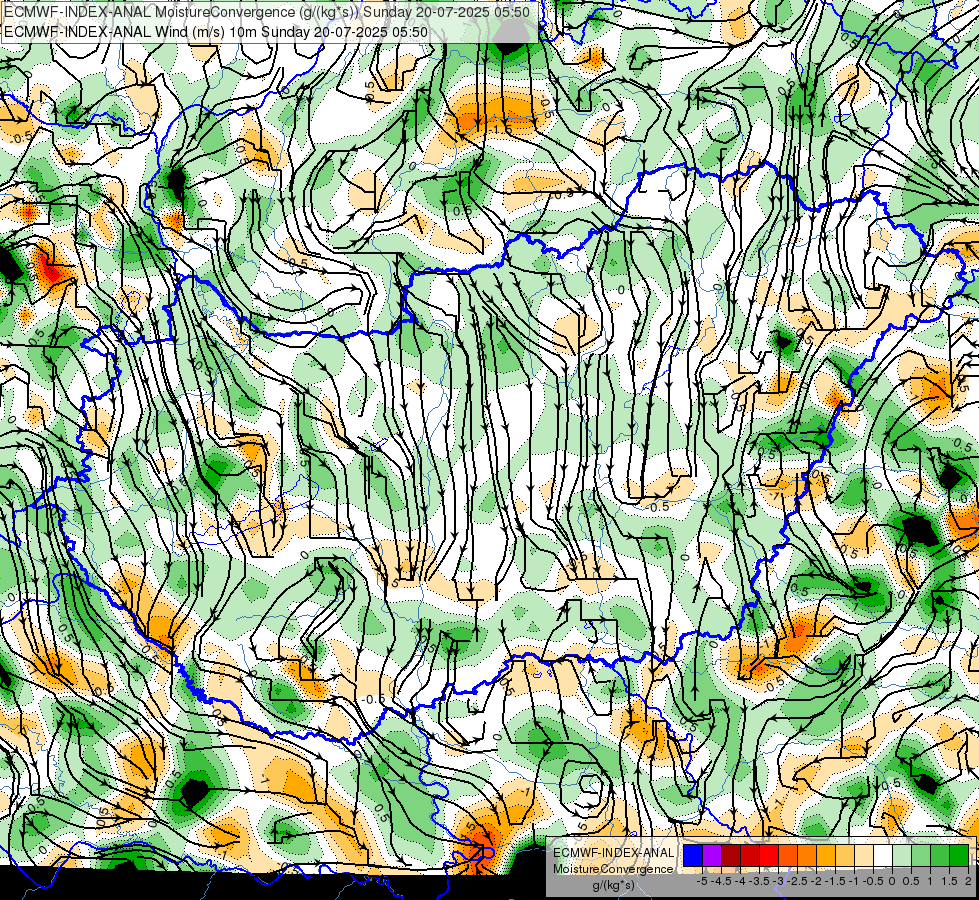979x900 pixels.
Task: Click the legend scale tick label 1.5
Action: (x=949, y=881)
